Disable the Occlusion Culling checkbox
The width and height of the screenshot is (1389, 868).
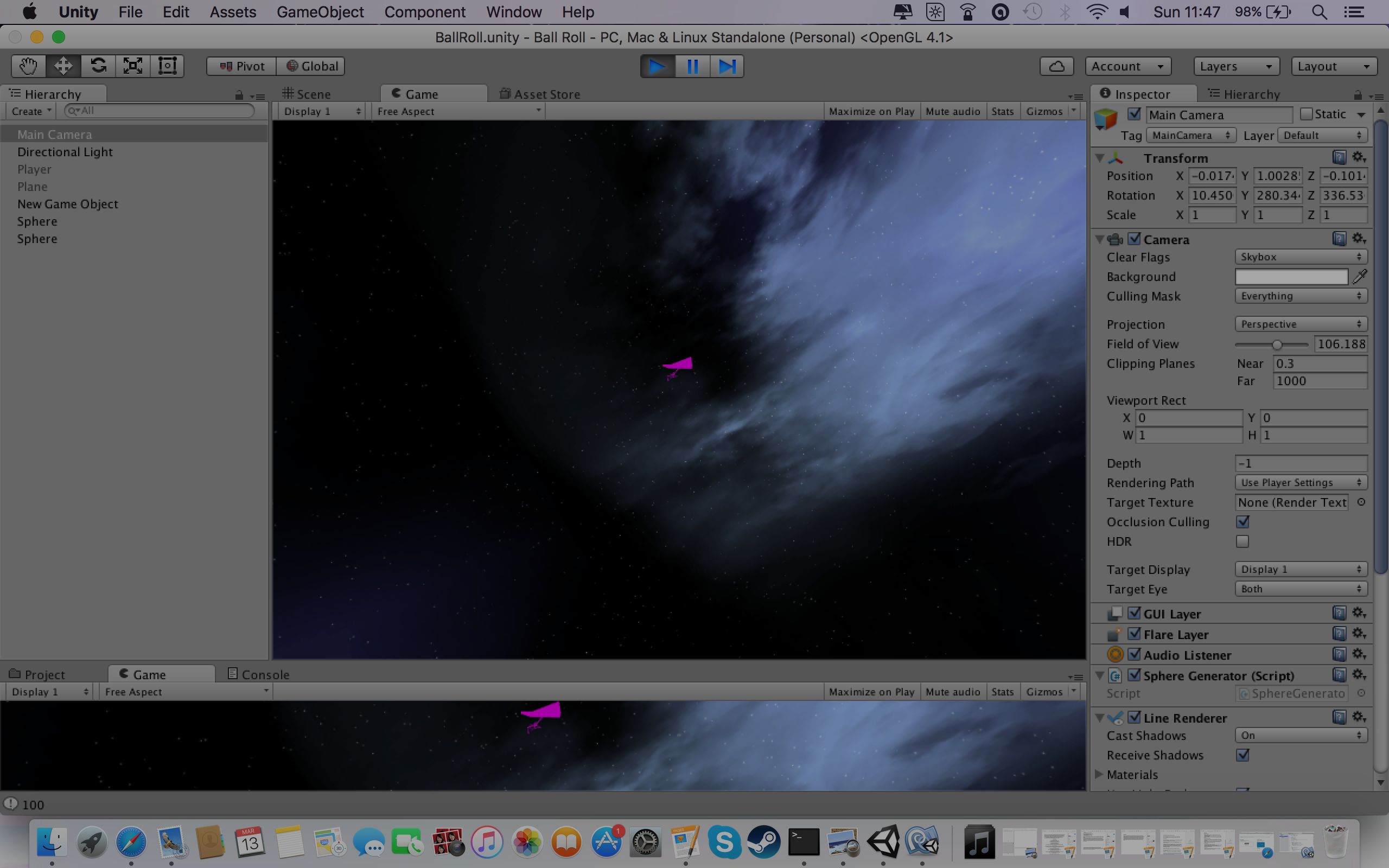click(1243, 522)
